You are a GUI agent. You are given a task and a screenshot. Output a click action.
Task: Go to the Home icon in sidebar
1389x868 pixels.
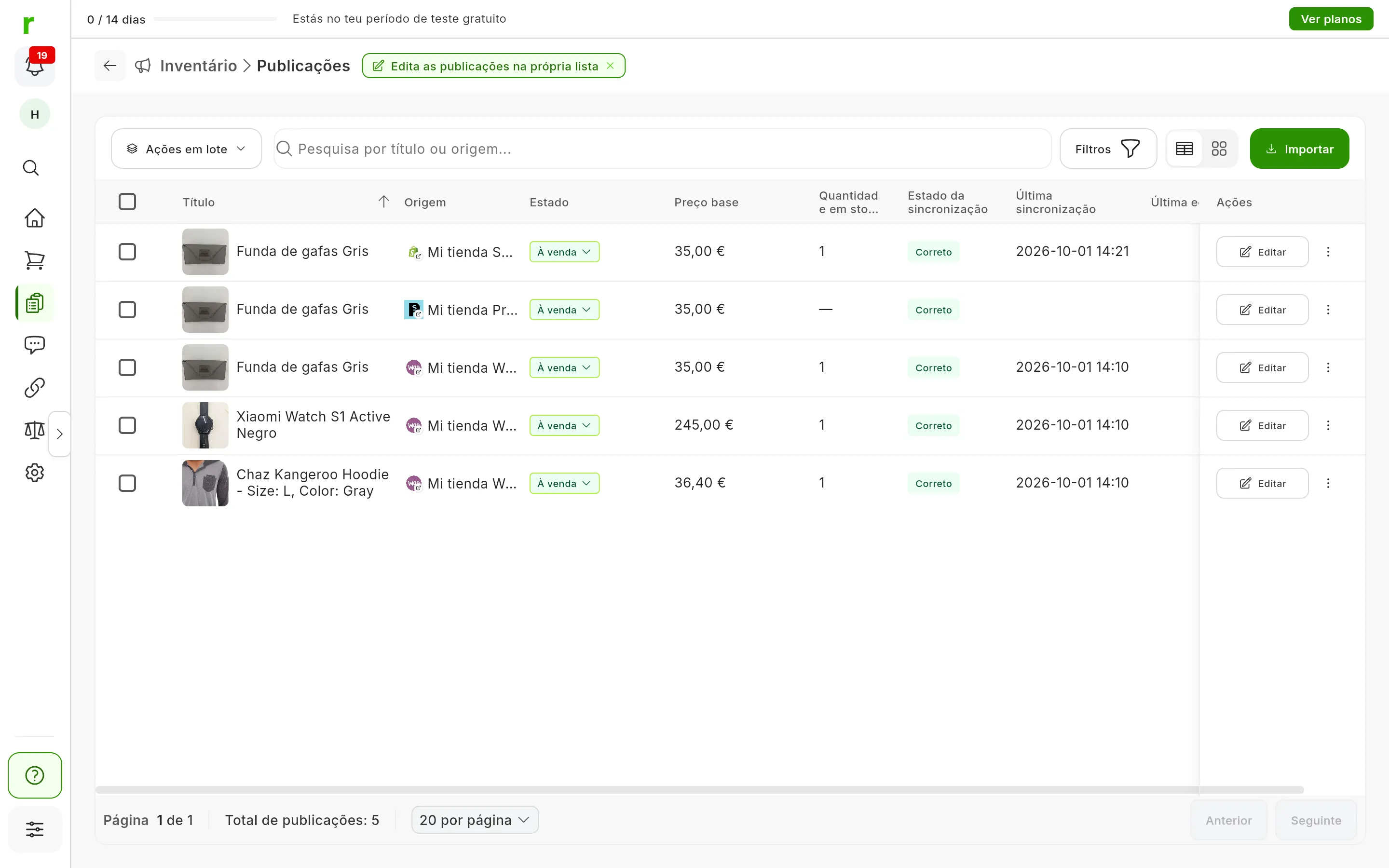34,217
